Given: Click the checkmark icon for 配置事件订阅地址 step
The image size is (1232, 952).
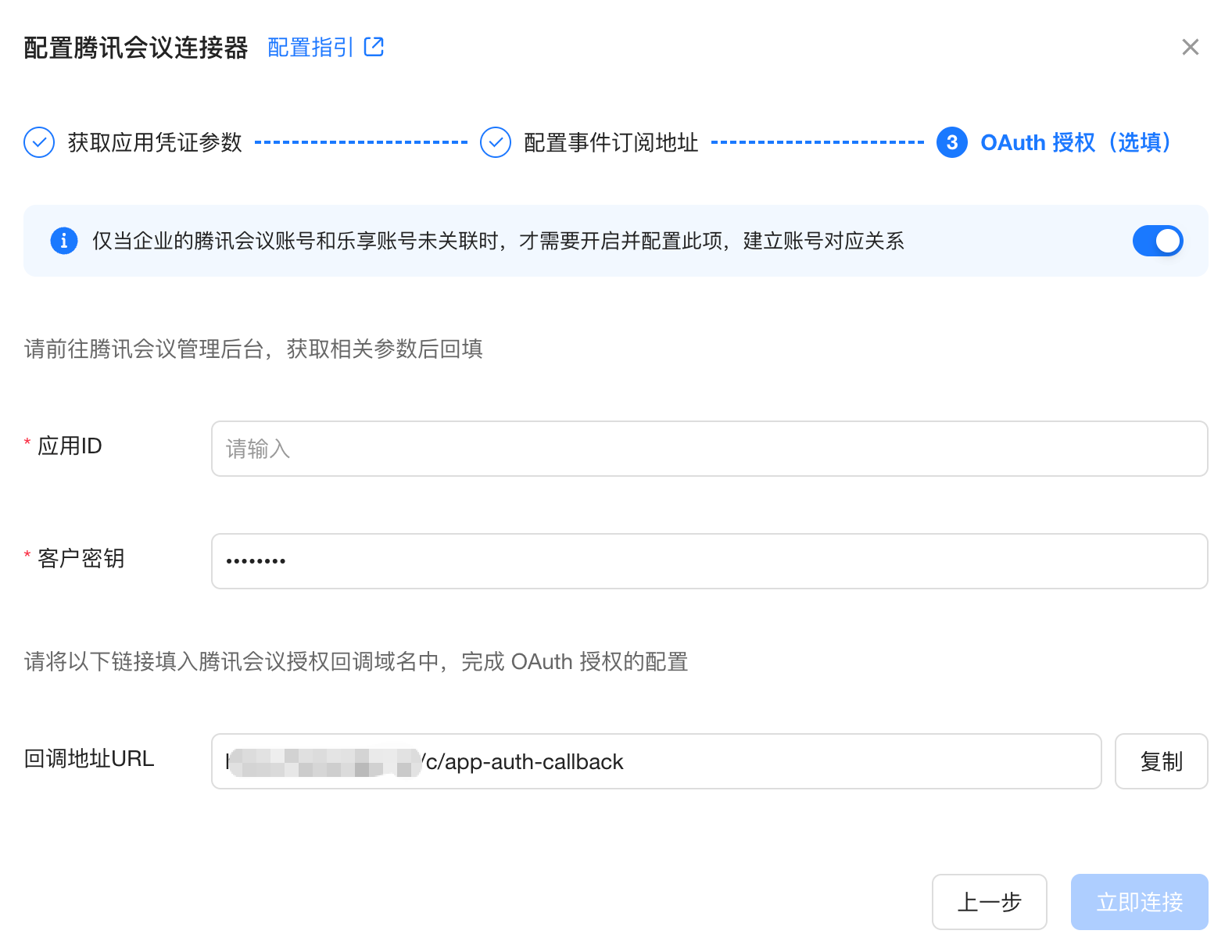Looking at the screenshot, I should pos(496,142).
